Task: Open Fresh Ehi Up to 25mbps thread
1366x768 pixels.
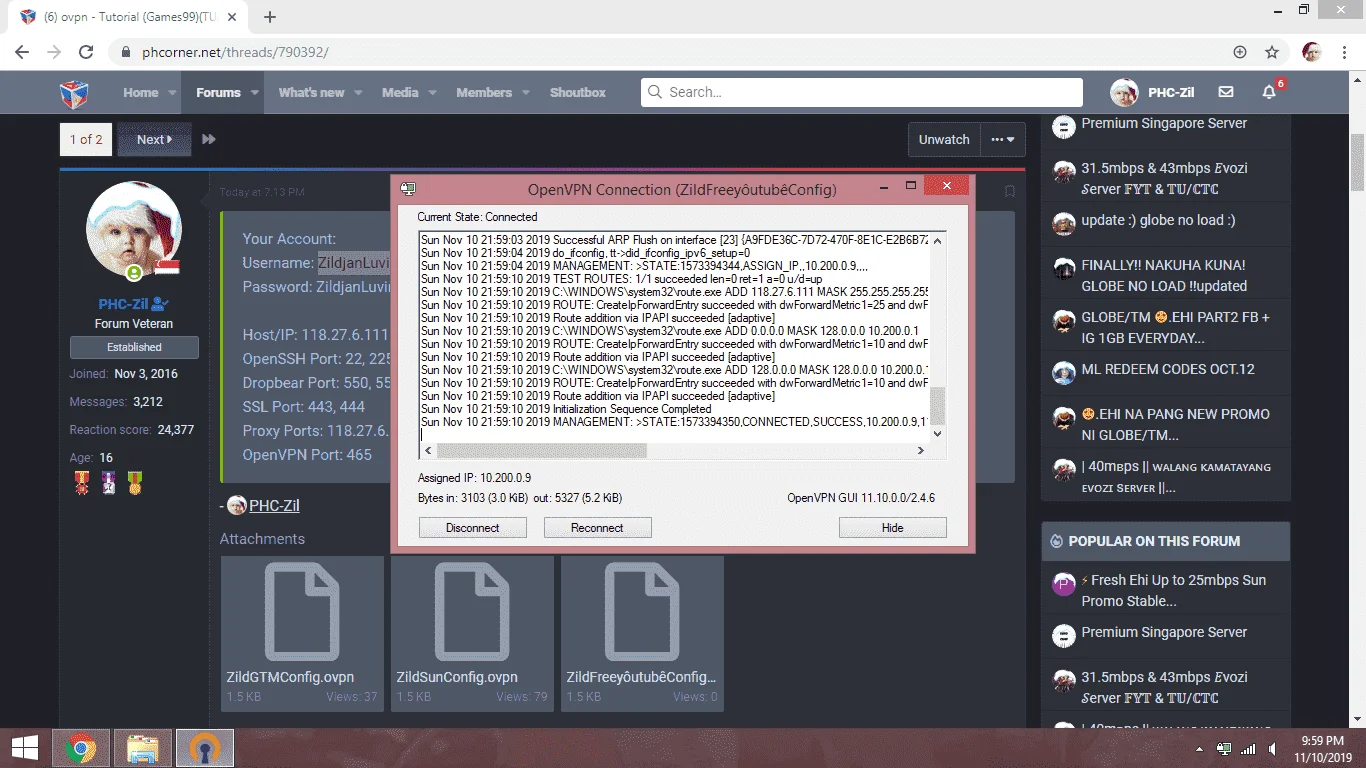Action: [1173, 590]
